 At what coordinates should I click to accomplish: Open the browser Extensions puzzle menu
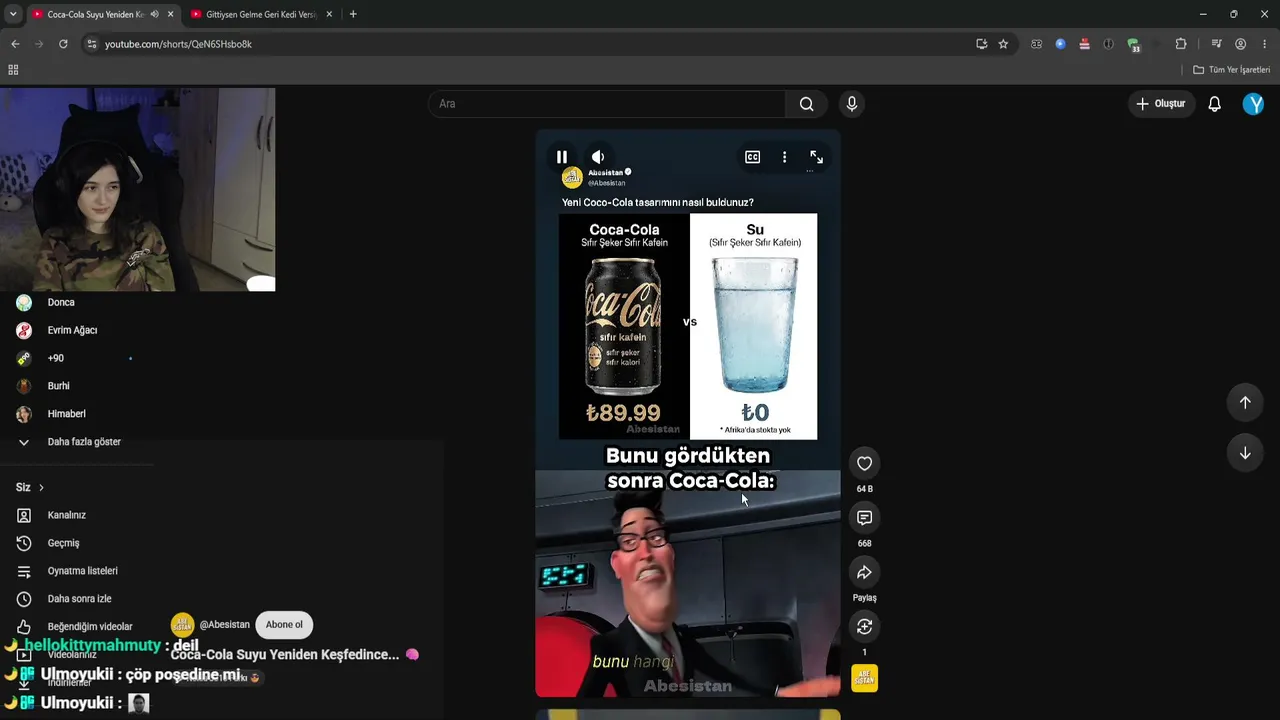pos(1181,44)
